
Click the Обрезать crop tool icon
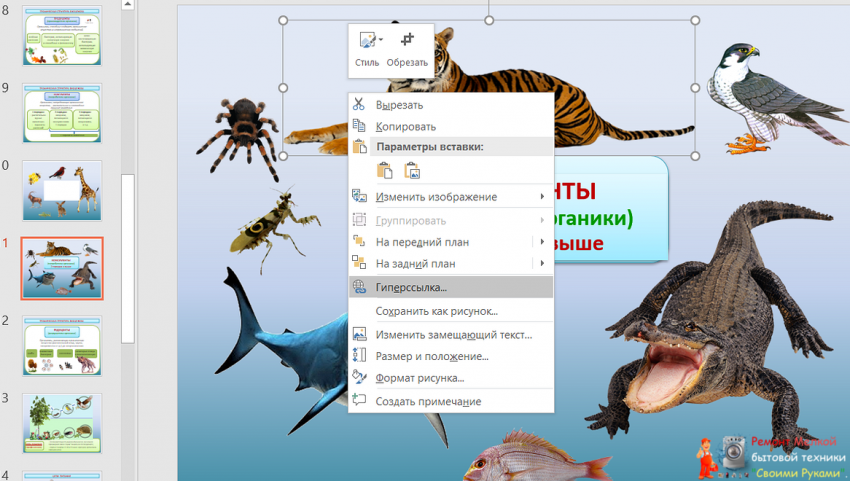click(407, 41)
